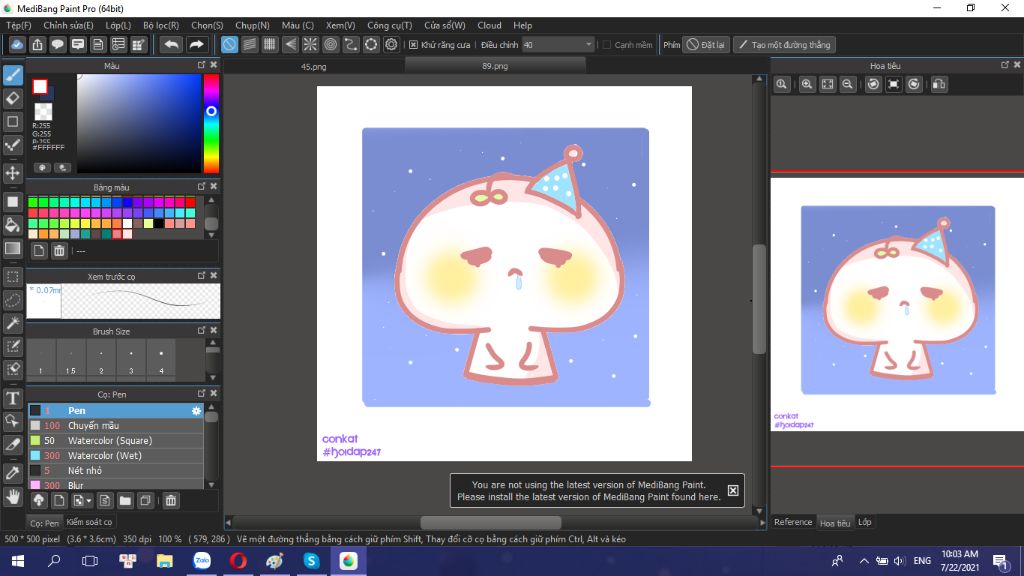Fit view to window in Hoa tiêu panel
This screenshot has width=1024, height=576.
pyautogui.click(x=827, y=84)
